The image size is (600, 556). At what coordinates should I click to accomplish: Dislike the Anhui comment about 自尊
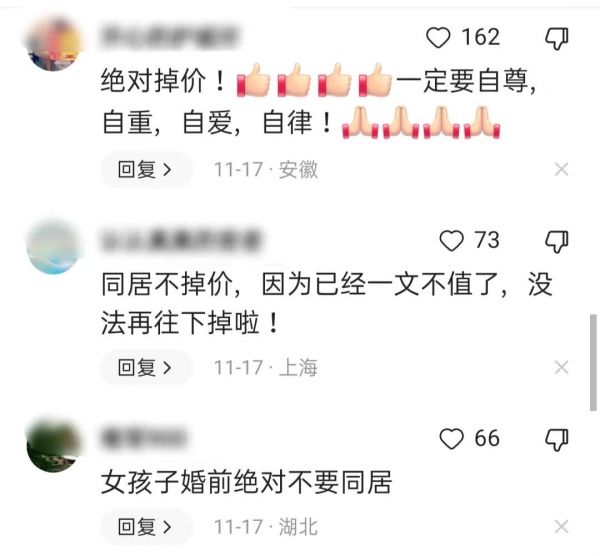[557, 39]
